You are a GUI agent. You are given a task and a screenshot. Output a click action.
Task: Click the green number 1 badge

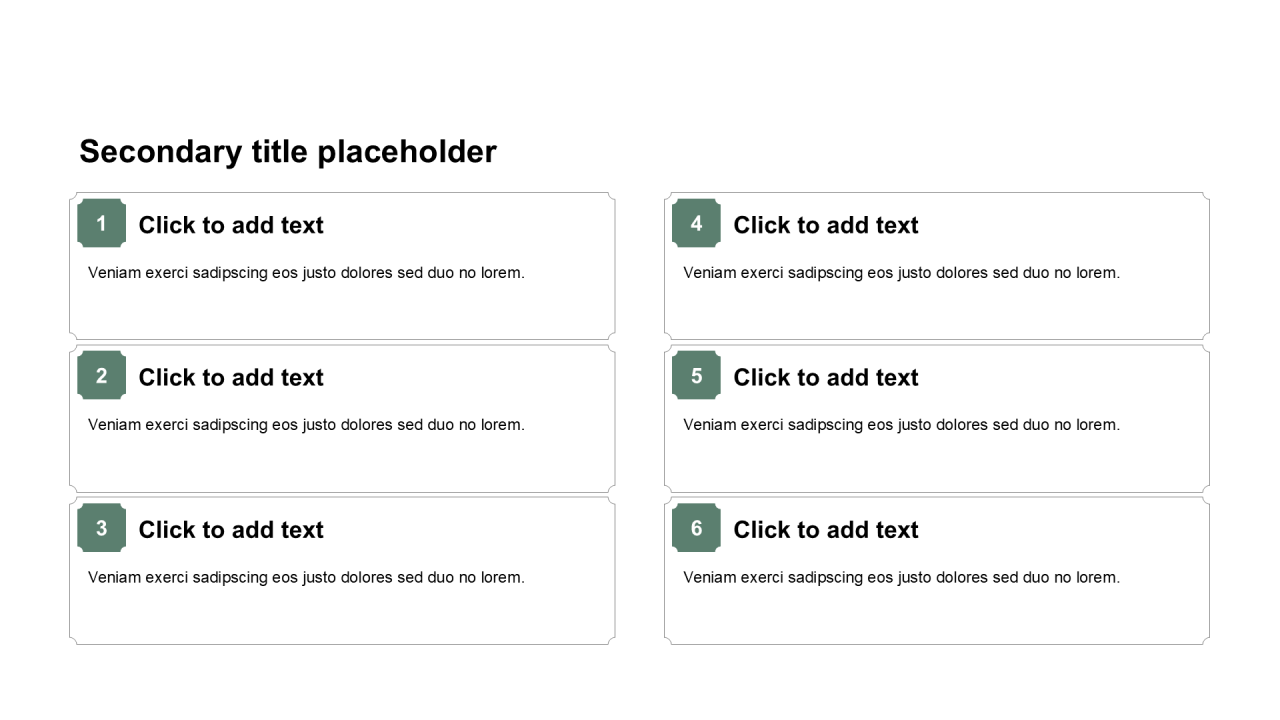(x=101, y=223)
